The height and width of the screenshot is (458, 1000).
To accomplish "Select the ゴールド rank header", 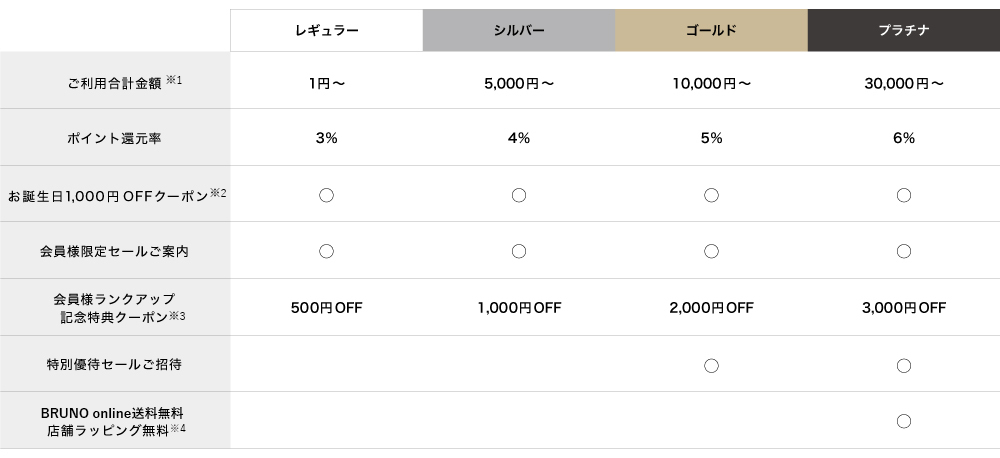I will (x=711, y=31).
